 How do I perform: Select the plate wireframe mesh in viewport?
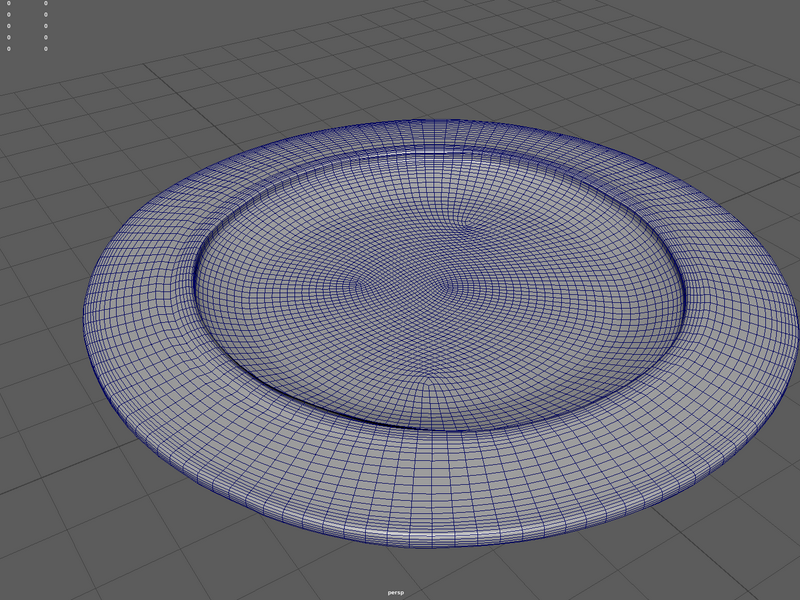click(442, 334)
